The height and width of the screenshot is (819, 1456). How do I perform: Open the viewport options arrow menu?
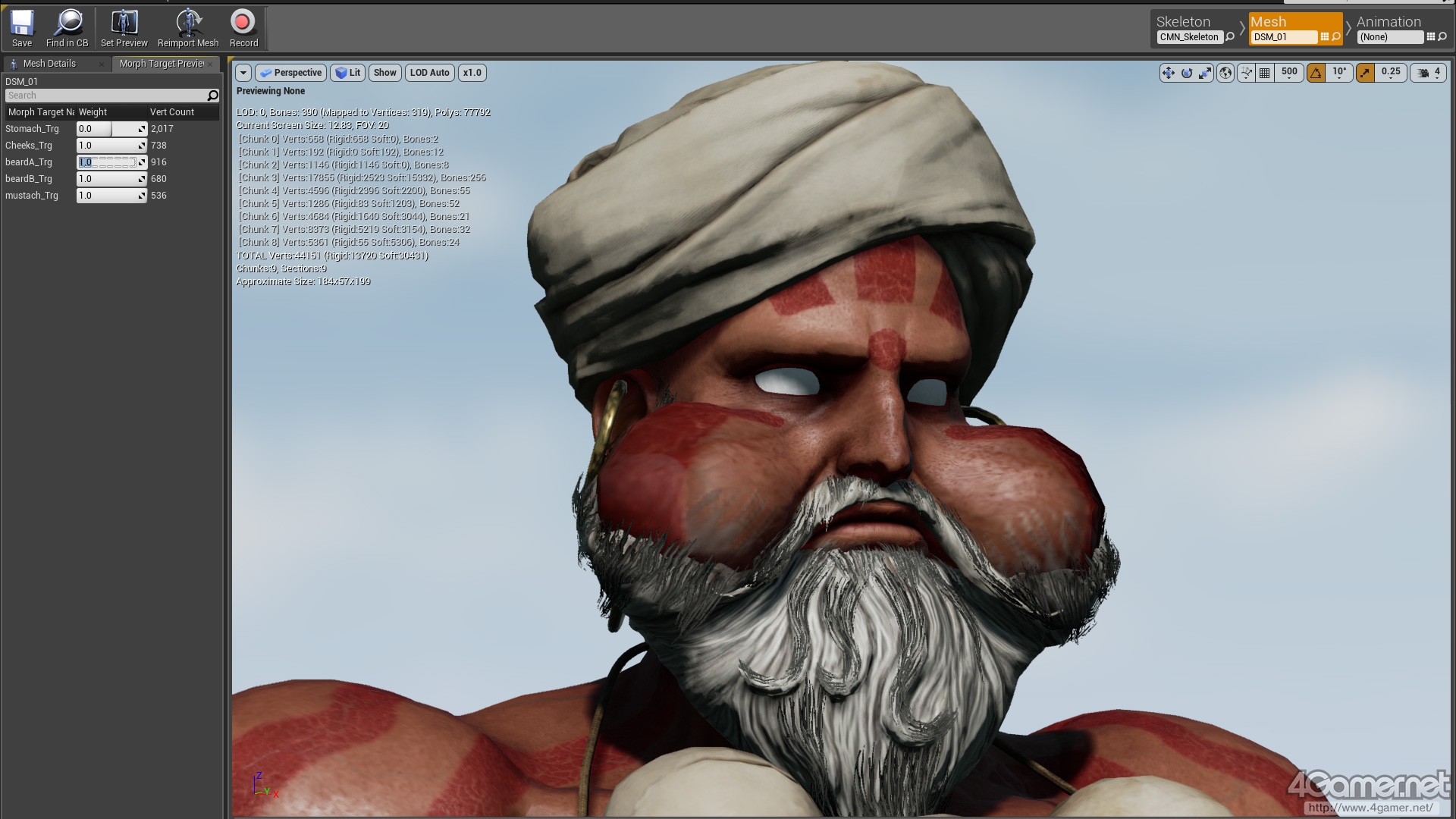tap(243, 73)
